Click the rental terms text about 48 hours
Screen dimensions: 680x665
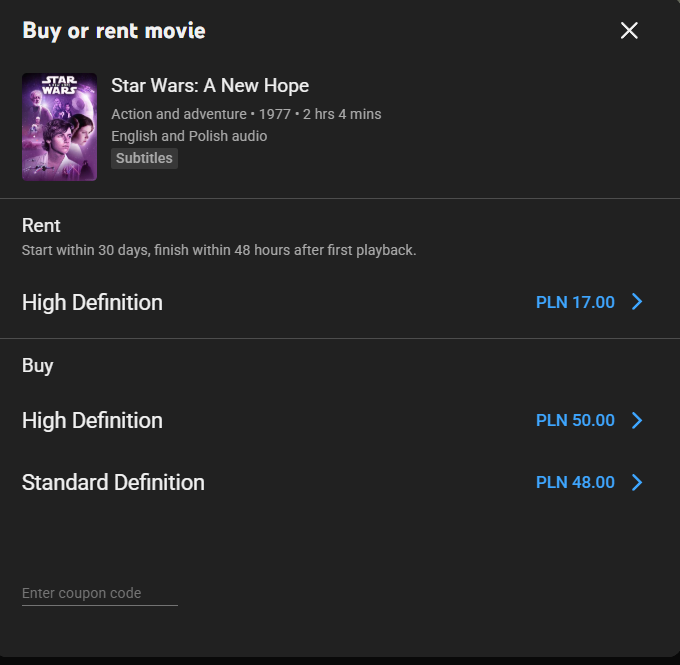point(219,250)
